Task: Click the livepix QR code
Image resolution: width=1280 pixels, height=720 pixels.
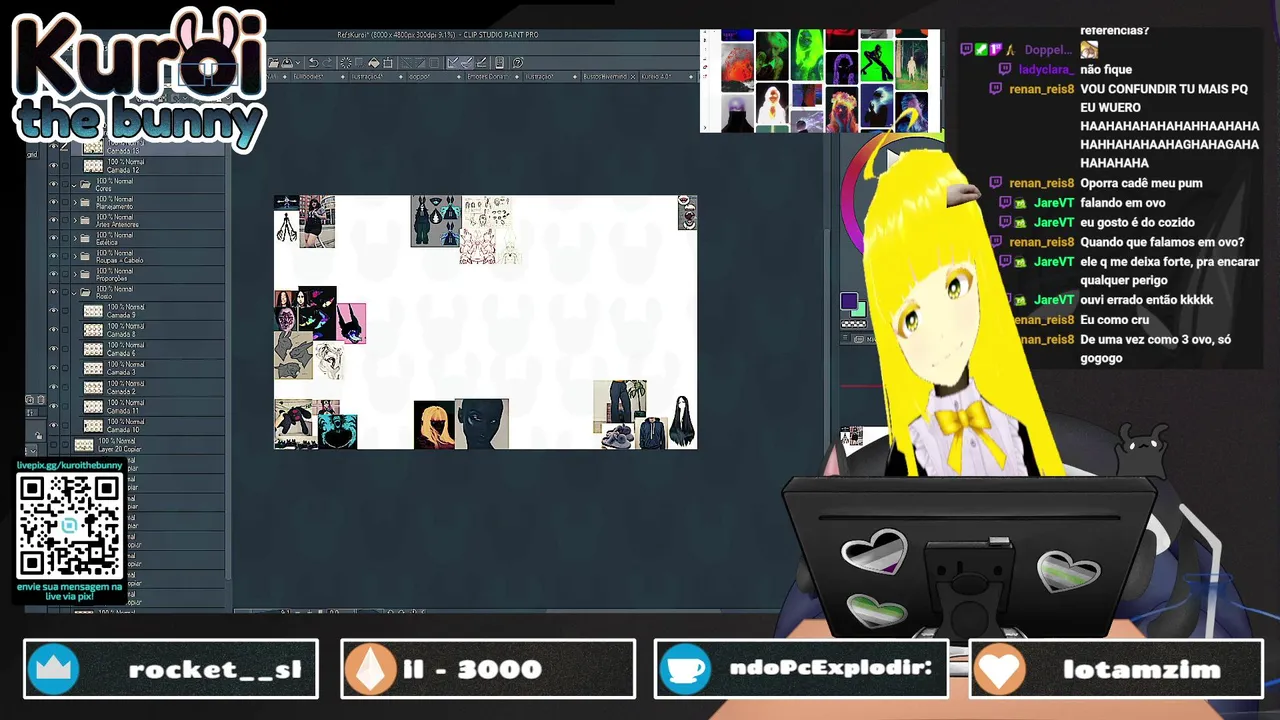Action: click(x=69, y=527)
